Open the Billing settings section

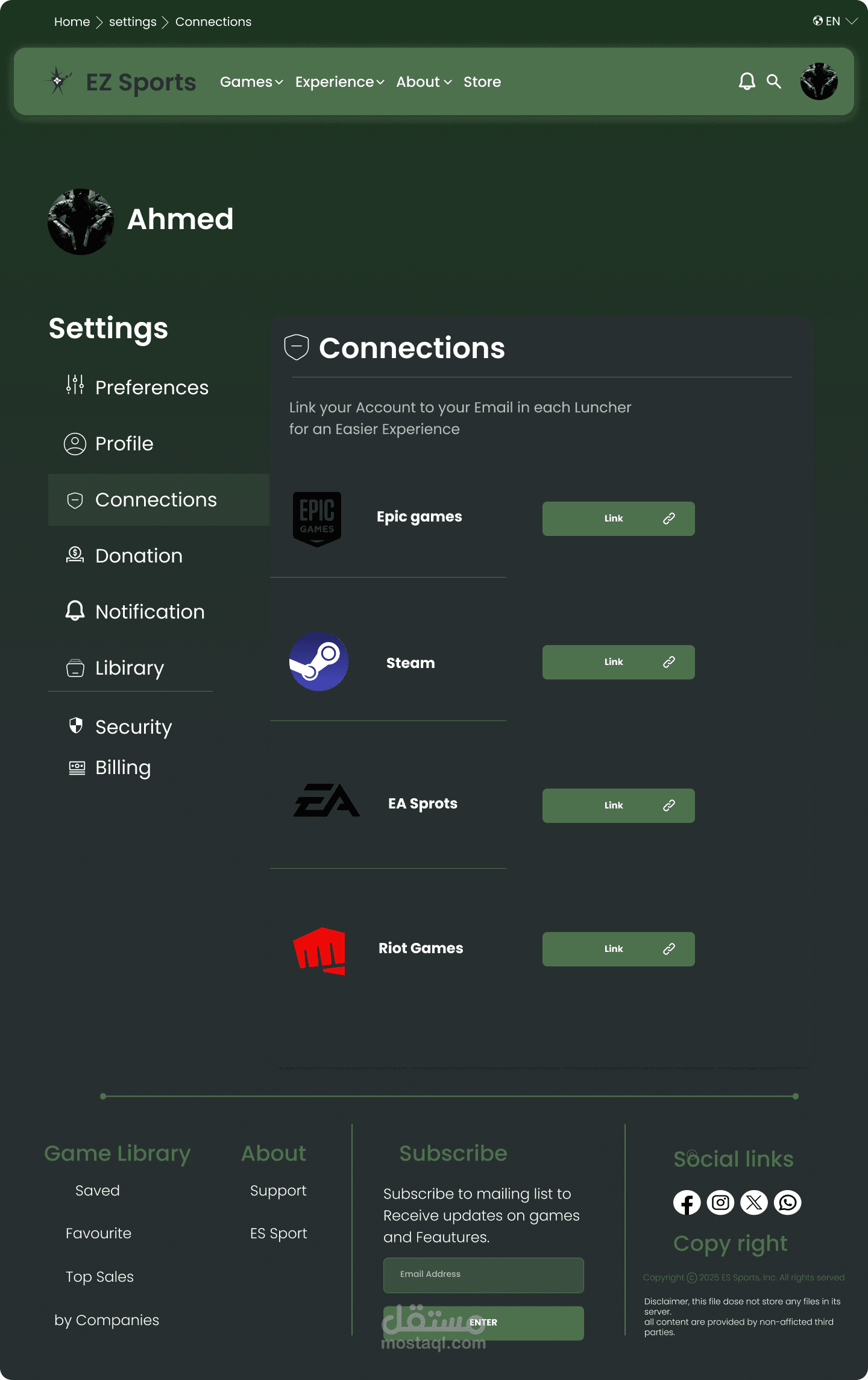click(x=123, y=767)
